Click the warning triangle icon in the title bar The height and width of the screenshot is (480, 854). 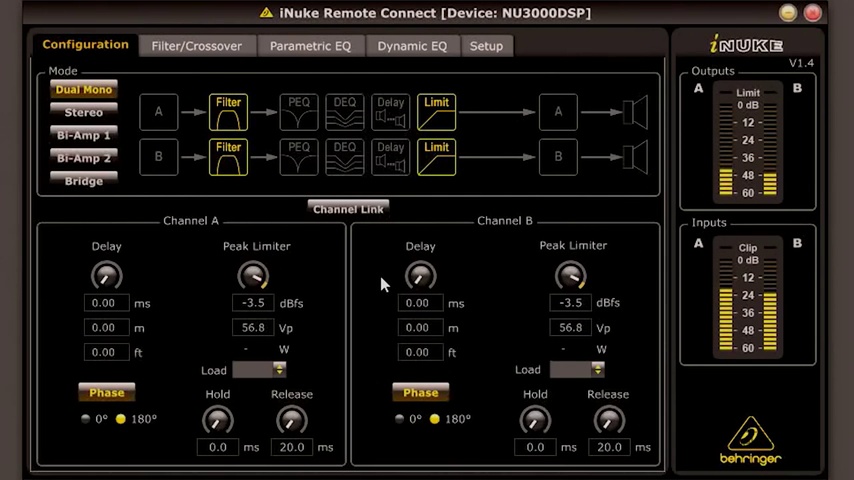coord(266,13)
